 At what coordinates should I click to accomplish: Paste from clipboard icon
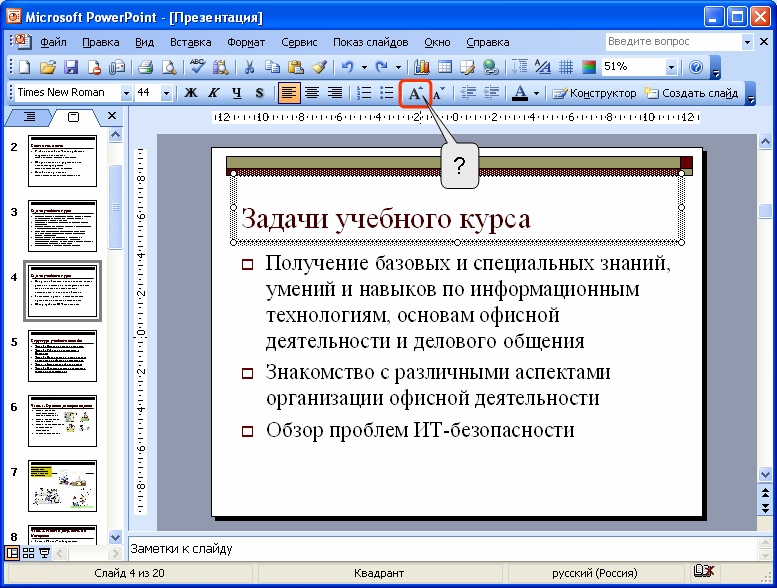coord(295,66)
